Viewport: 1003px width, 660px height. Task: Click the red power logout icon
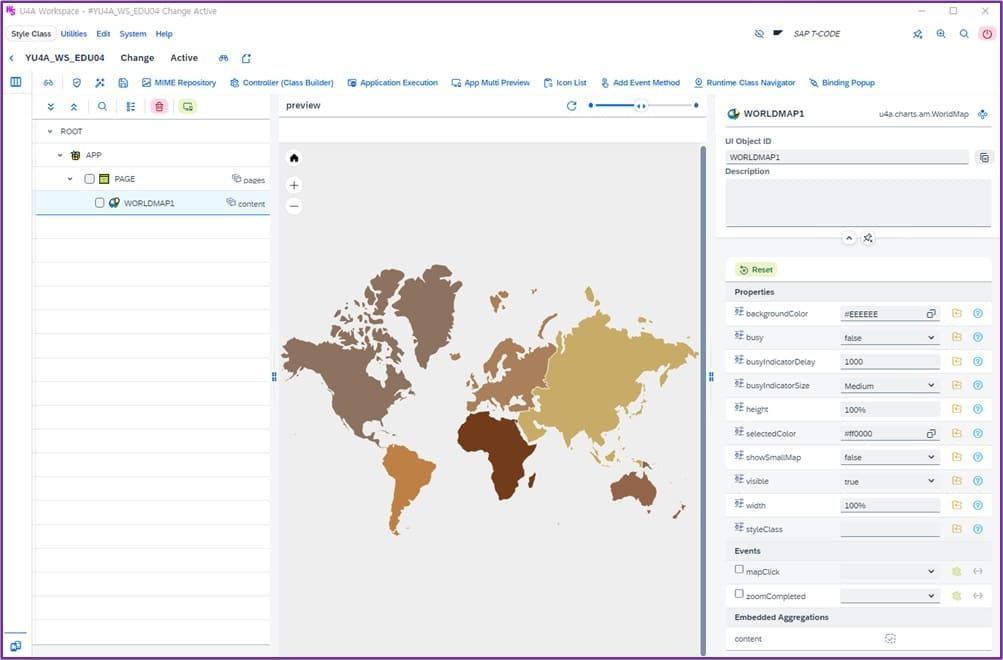(987, 34)
